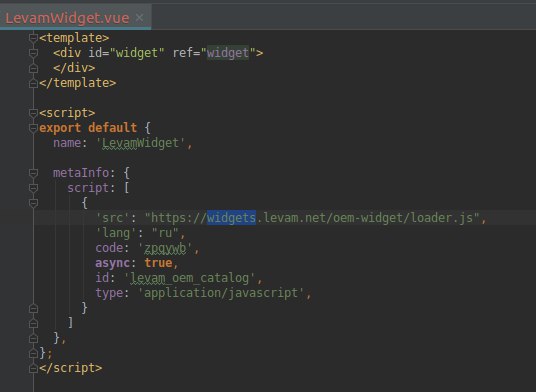Collapse the export default fold

coord(33,128)
